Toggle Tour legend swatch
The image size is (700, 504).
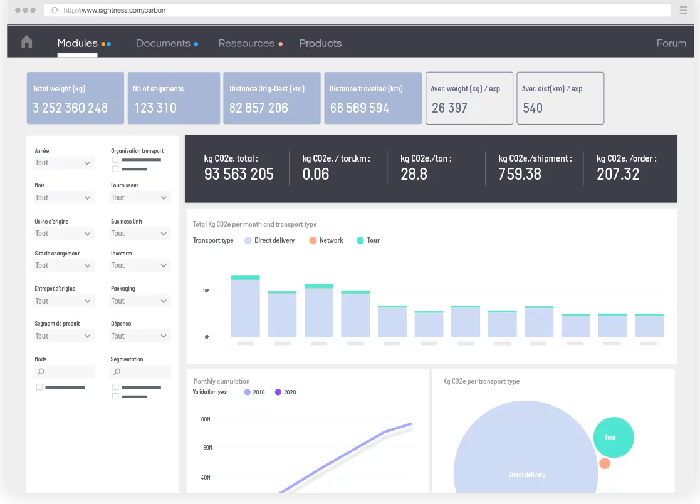[x=360, y=241]
